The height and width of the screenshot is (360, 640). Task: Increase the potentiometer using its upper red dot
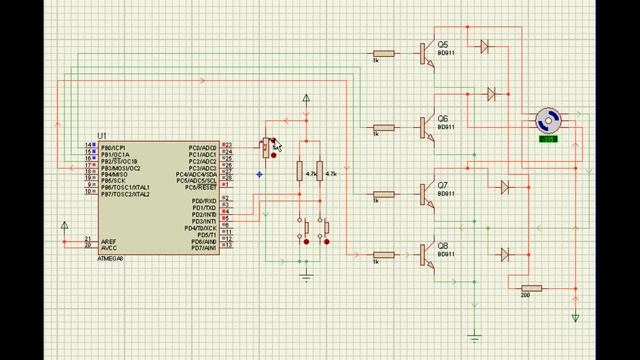[x=273, y=140]
